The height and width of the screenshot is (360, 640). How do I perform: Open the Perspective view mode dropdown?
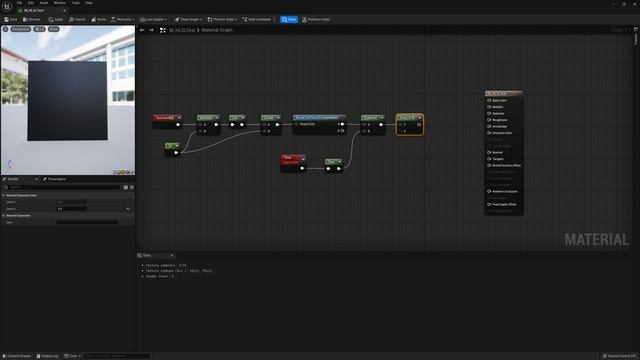tap(20, 29)
